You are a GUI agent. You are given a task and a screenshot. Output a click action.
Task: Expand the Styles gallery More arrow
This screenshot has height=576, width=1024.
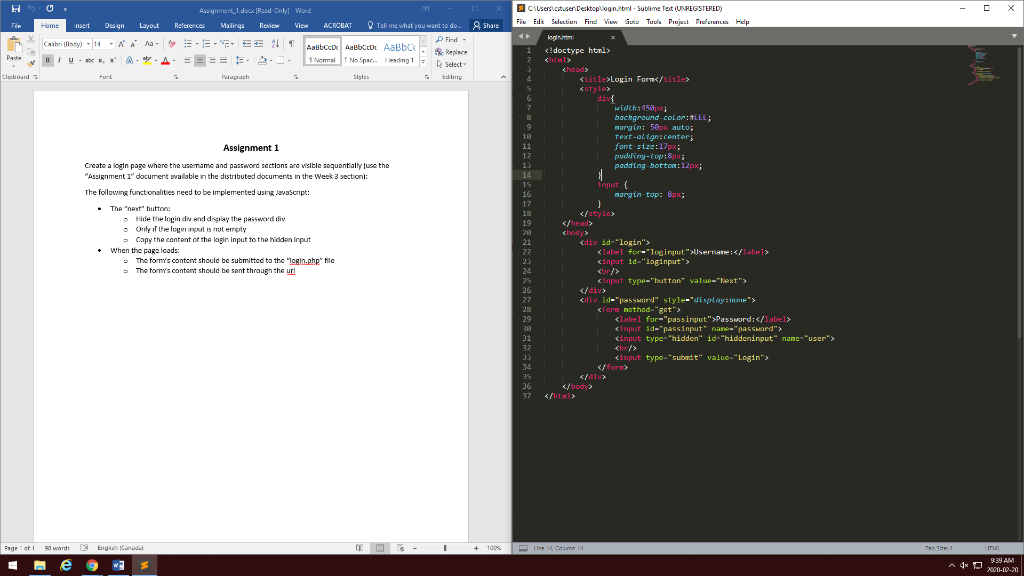pos(423,63)
